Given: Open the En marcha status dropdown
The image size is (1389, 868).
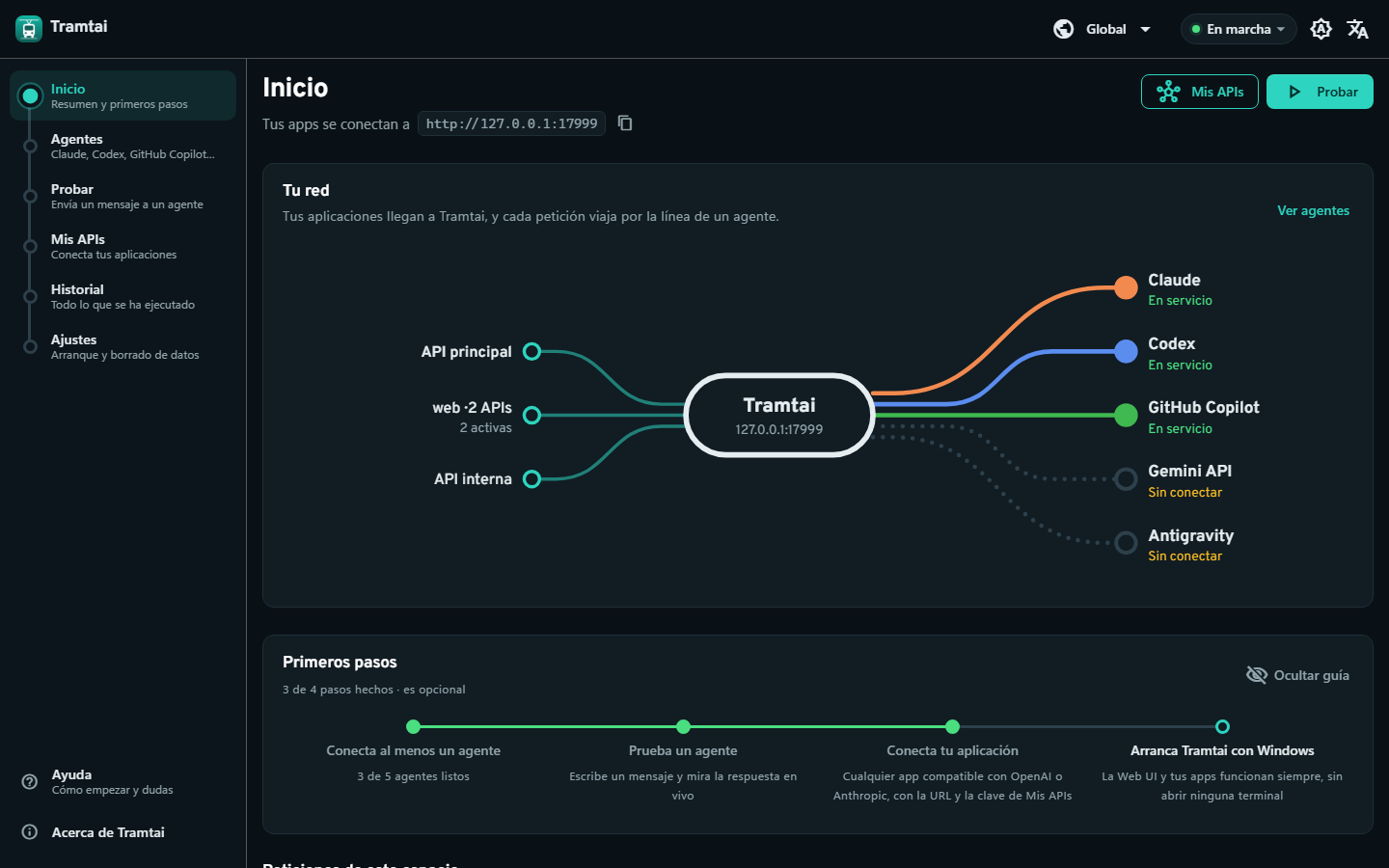Looking at the screenshot, I should 1239,29.
